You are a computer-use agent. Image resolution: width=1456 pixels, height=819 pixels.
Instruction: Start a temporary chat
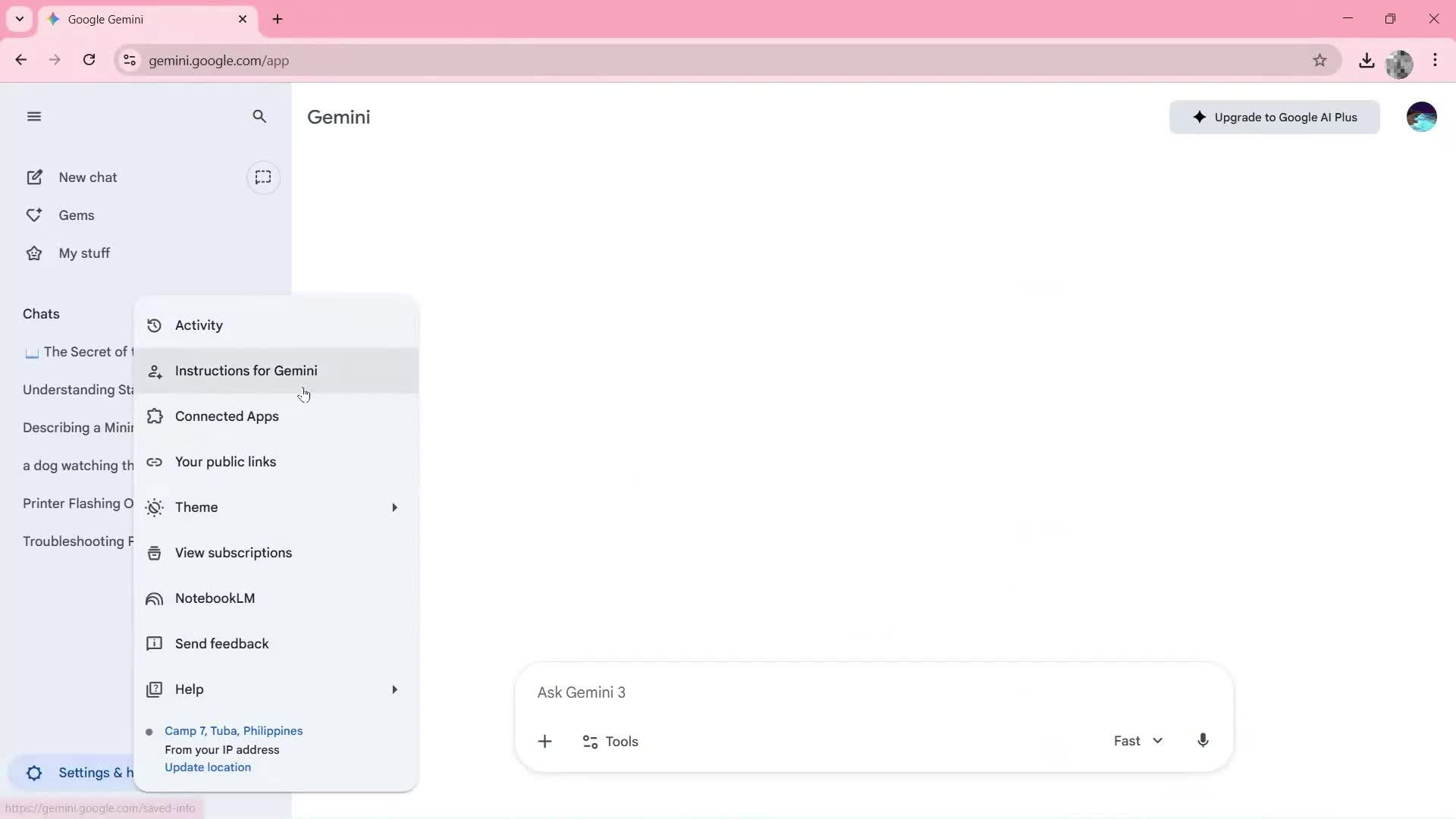click(x=263, y=177)
